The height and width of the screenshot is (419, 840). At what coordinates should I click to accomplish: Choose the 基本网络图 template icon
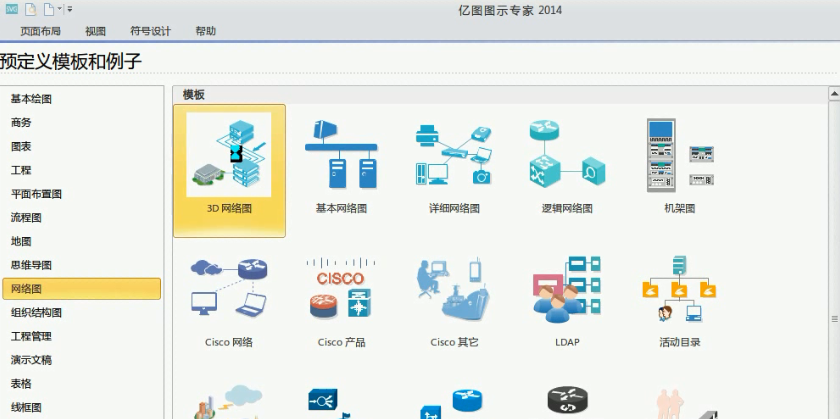click(x=341, y=154)
